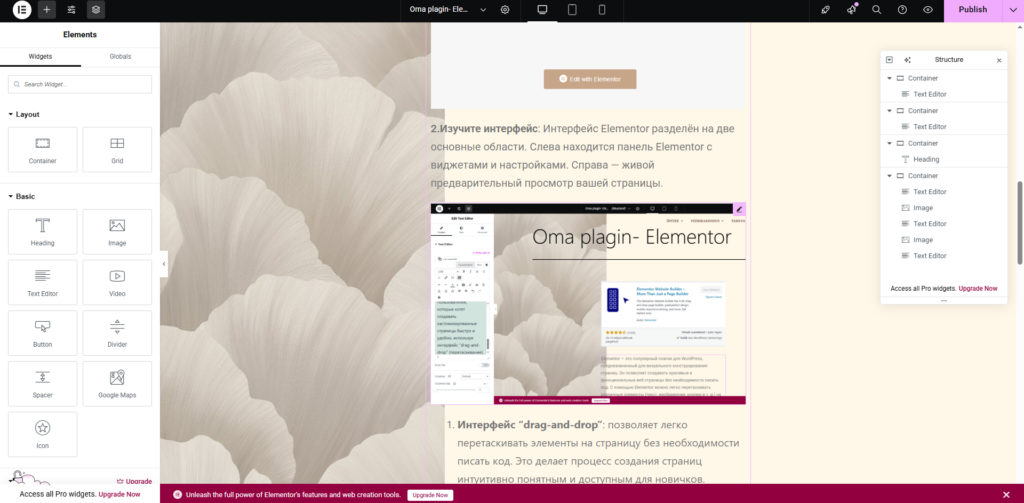The height and width of the screenshot is (503, 1024).
Task: Open the rocket checklist icon
Action: [825, 10]
